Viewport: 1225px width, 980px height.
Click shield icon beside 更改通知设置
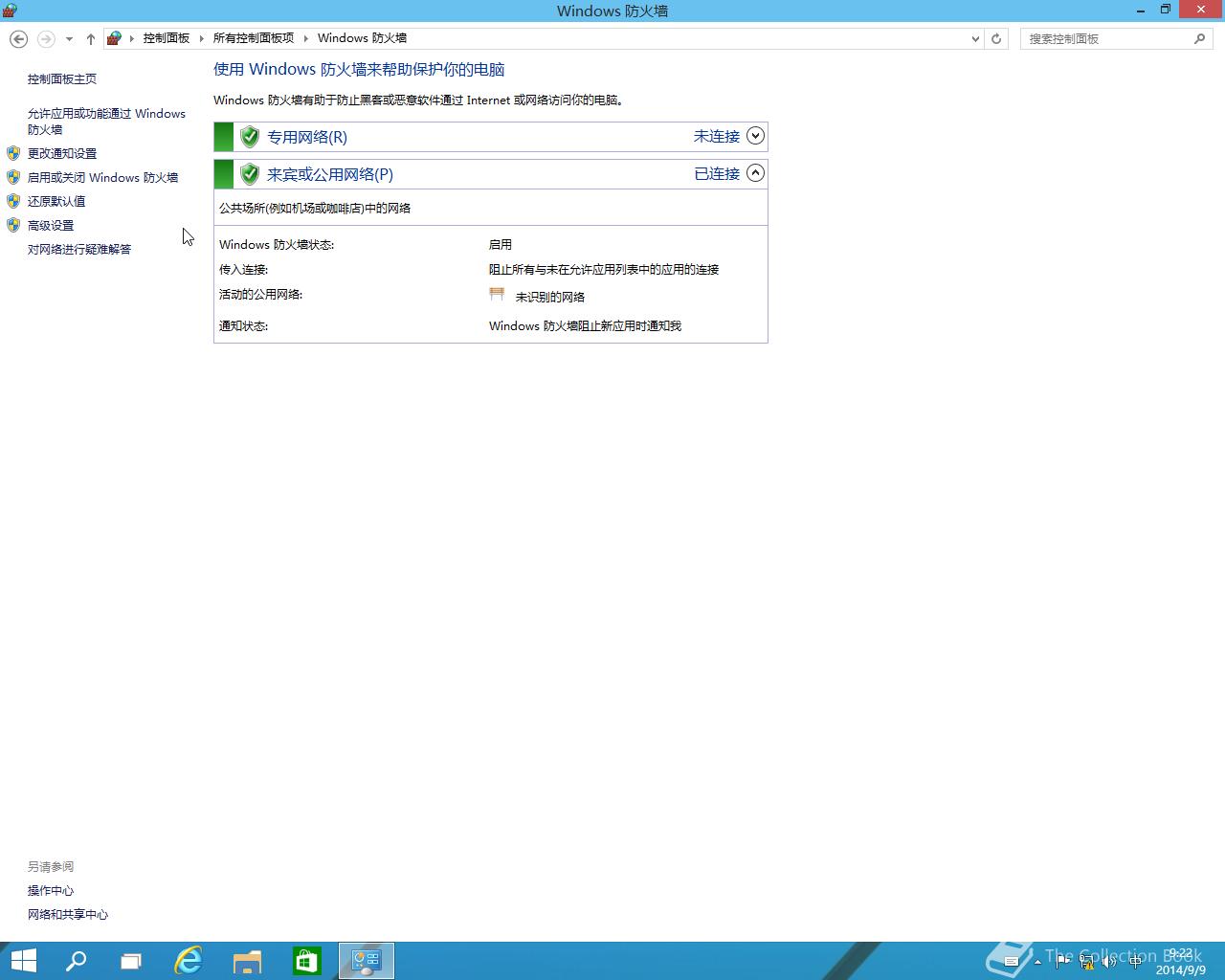13,153
